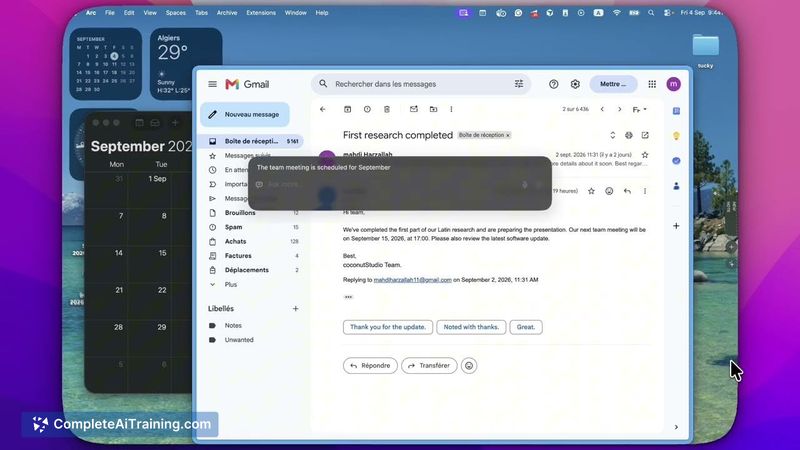Viewport: 800px width, 450px height.
Task: Open mahdiharzallah11@gmail.com email link
Action: (412, 280)
